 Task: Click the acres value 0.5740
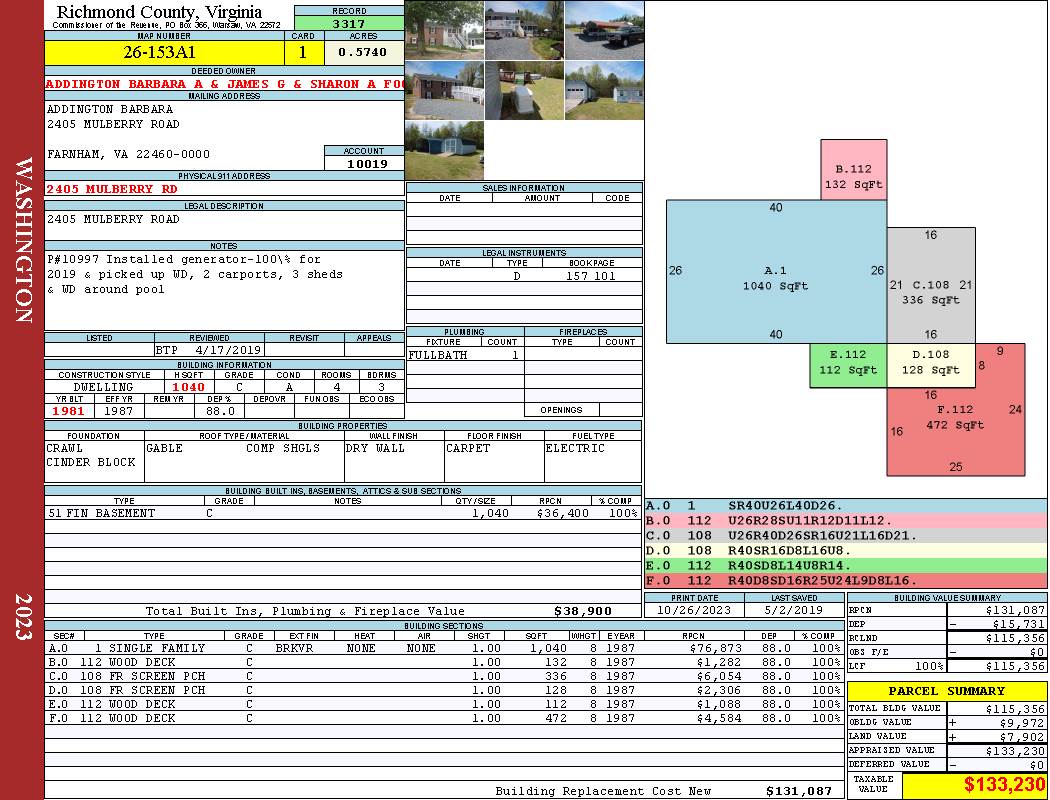coord(362,52)
